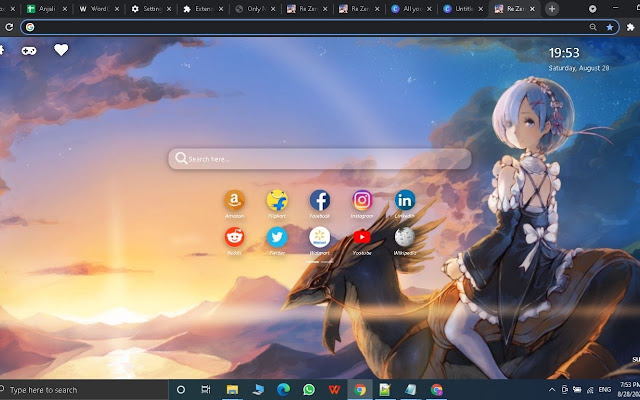Screen dimensions: 640x400
Task: Click the Google icon in the address bar
Action: (x=30, y=27)
